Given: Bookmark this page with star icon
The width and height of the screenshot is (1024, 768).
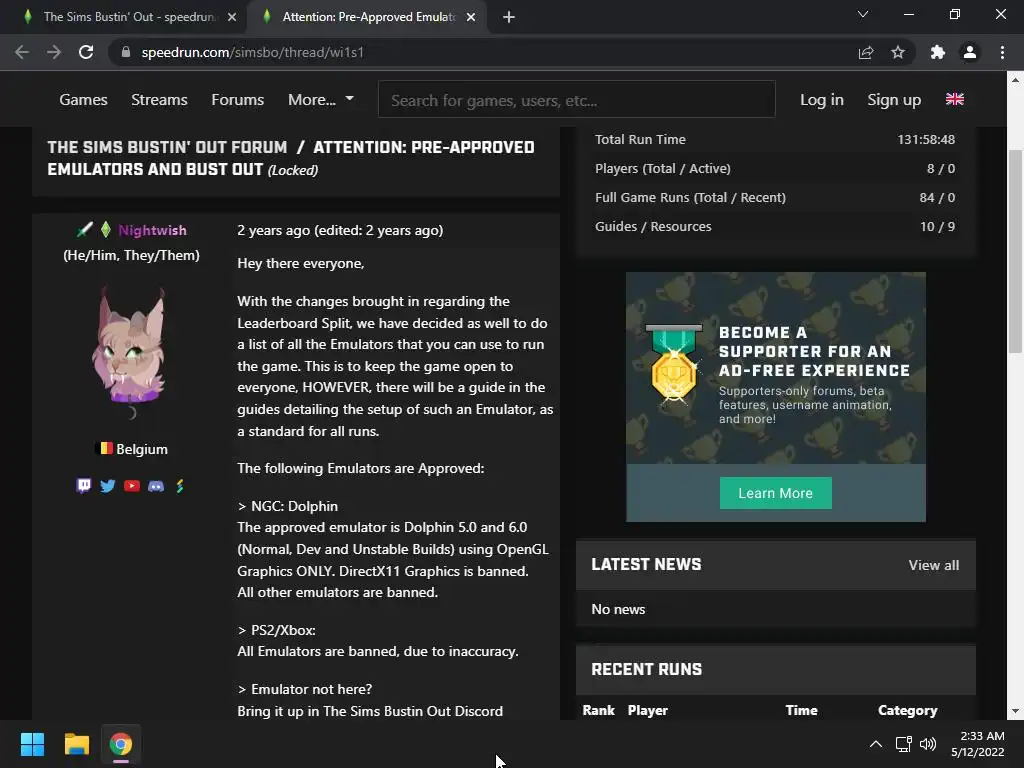Looking at the screenshot, I should 898,52.
